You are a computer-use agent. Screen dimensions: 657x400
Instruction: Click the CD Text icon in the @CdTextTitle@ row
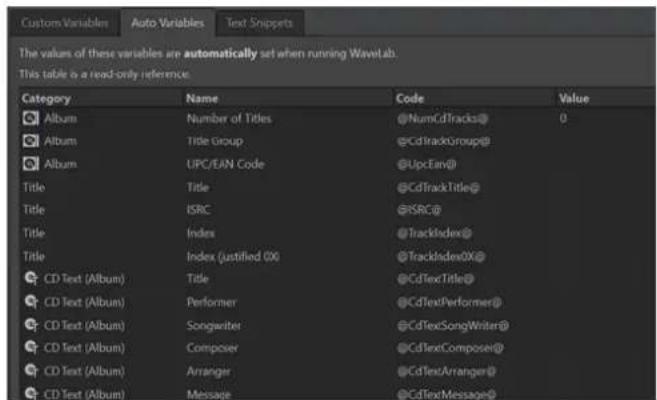tap(31, 278)
